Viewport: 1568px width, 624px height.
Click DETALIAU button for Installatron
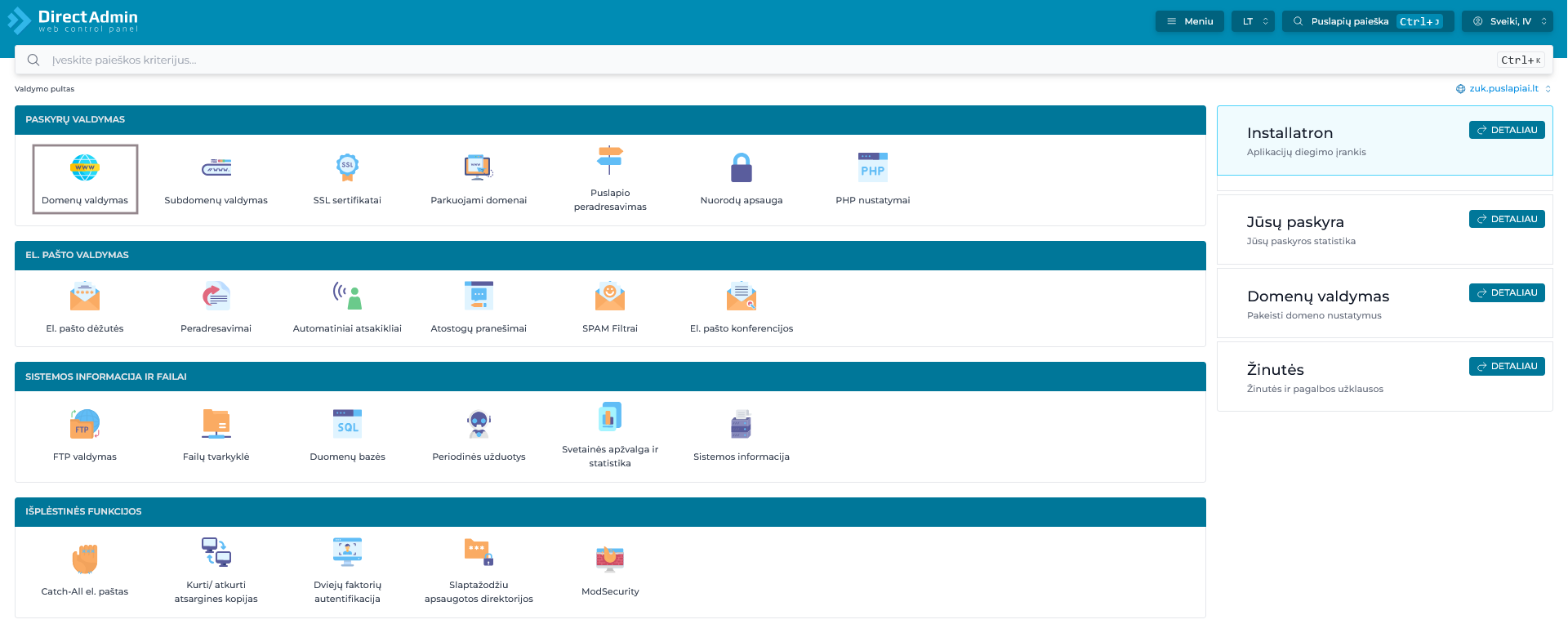pos(1507,130)
